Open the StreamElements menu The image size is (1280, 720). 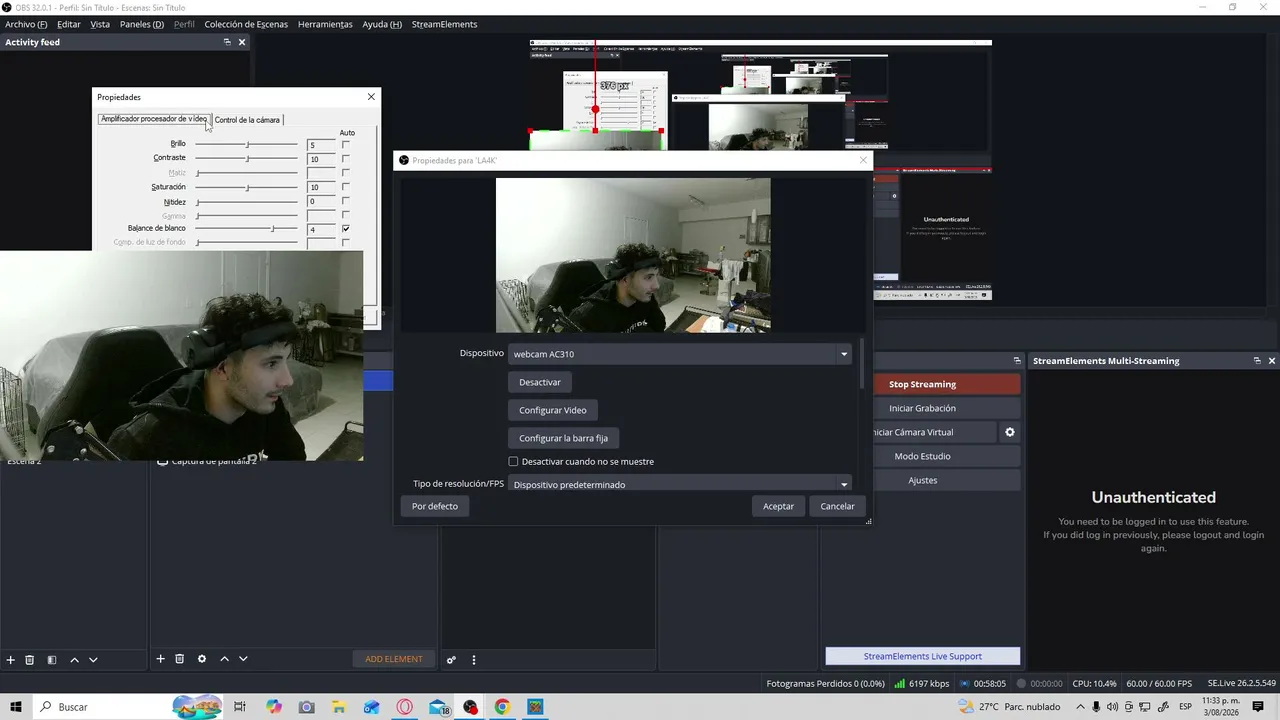pyautogui.click(x=444, y=24)
